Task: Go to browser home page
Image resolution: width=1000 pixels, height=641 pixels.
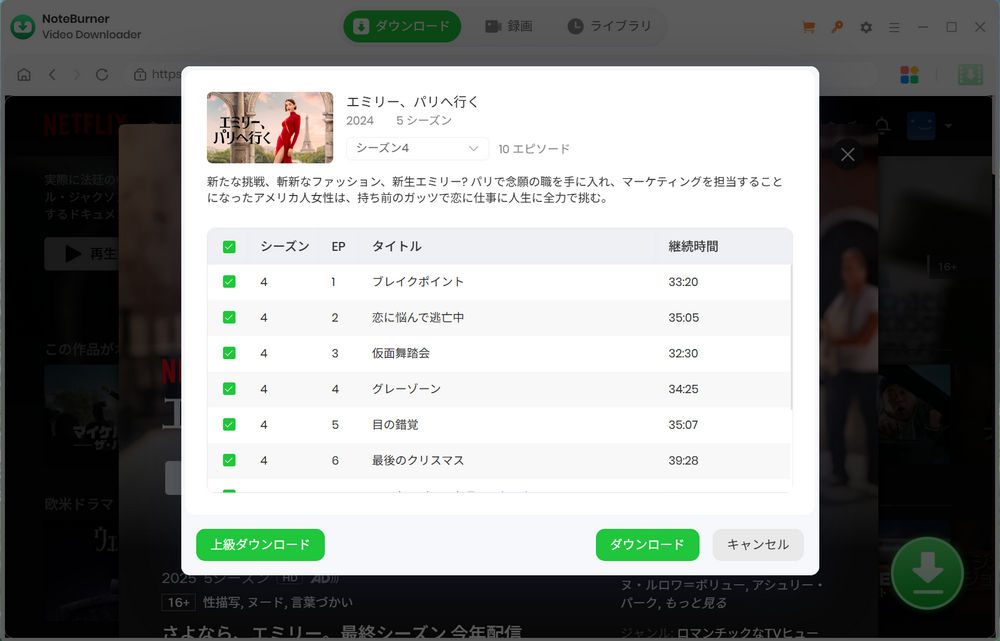Action: pyautogui.click(x=24, y=75)
